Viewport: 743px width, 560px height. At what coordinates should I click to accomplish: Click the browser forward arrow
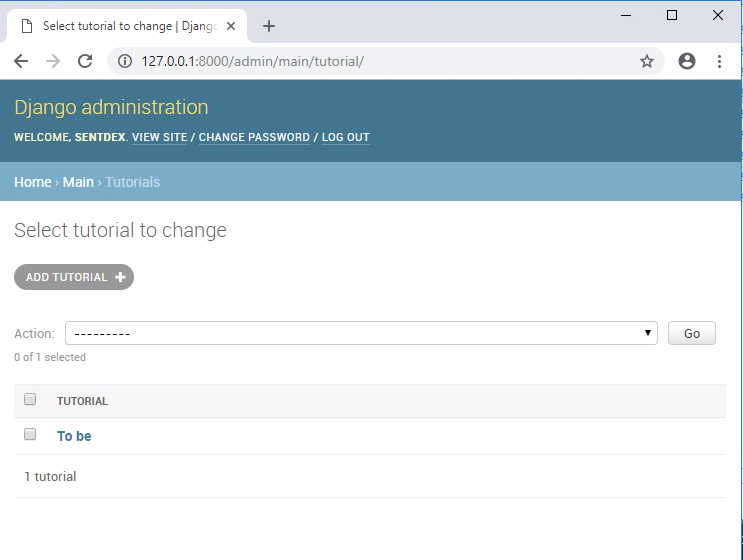click(53, 61)
